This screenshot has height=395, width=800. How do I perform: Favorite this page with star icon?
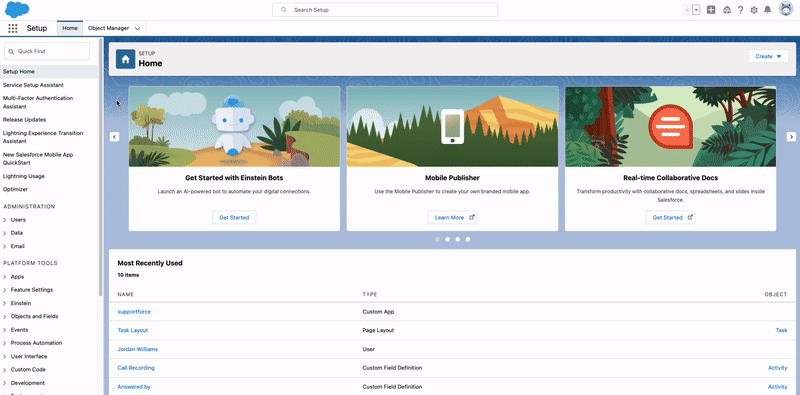[687, 10]
